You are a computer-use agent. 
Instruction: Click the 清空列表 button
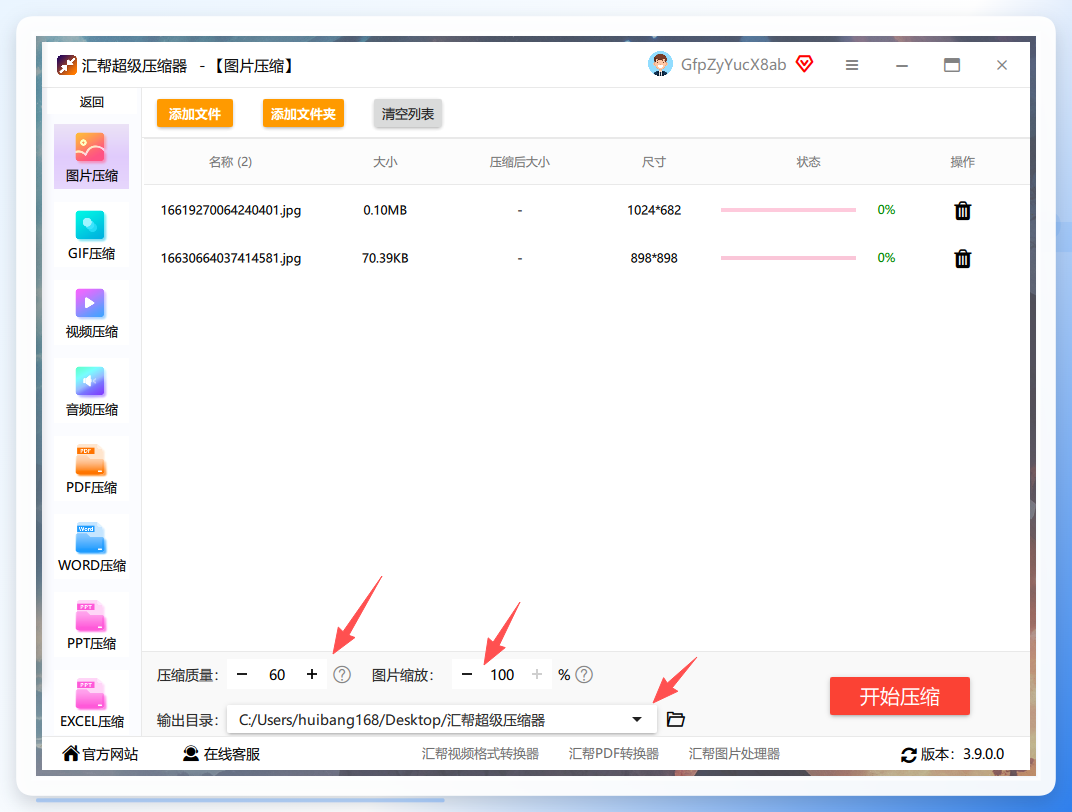(x=407, y=113)
